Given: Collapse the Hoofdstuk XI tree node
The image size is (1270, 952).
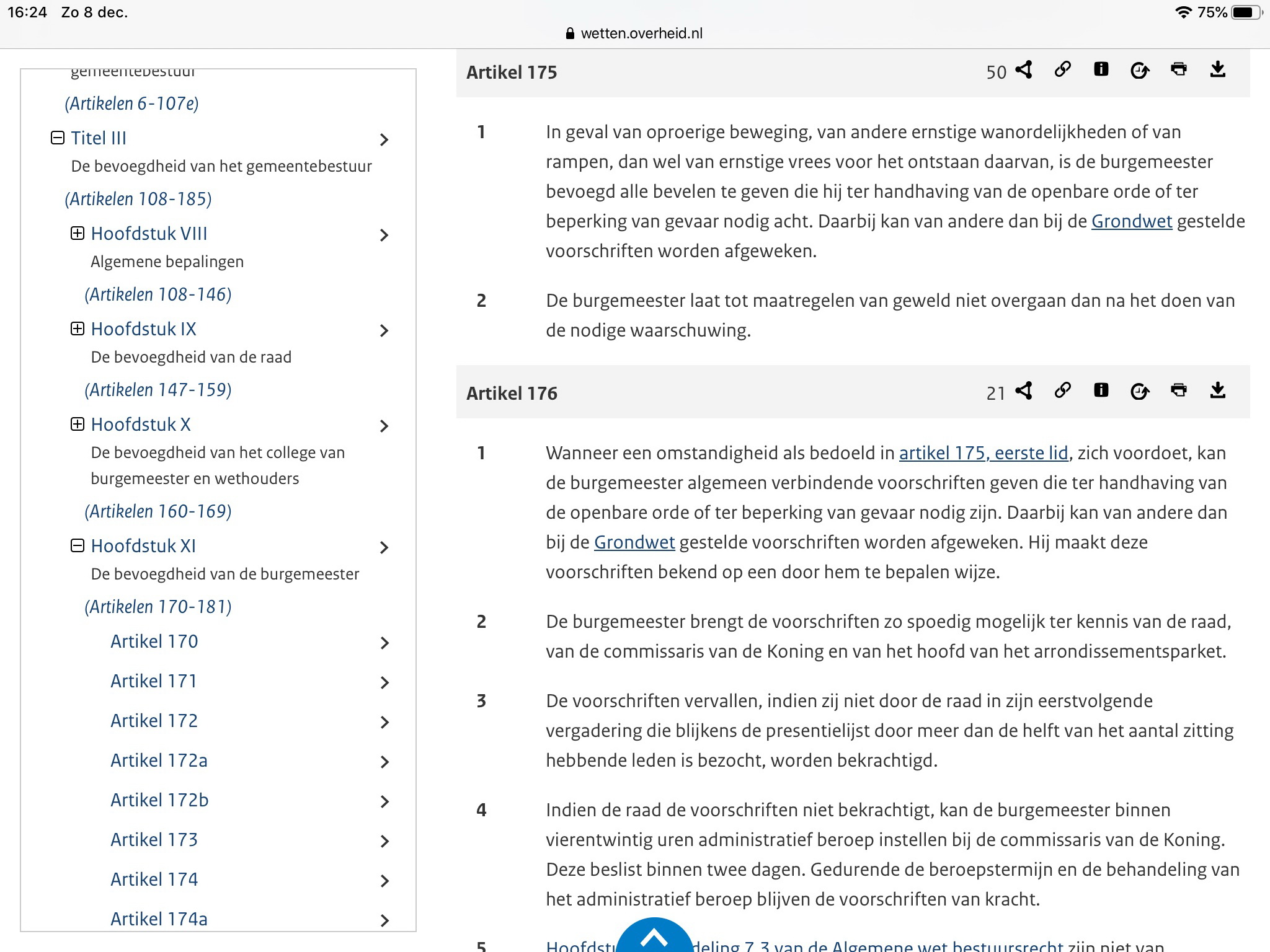Looking at the screenshot, I should pos(78,545).
